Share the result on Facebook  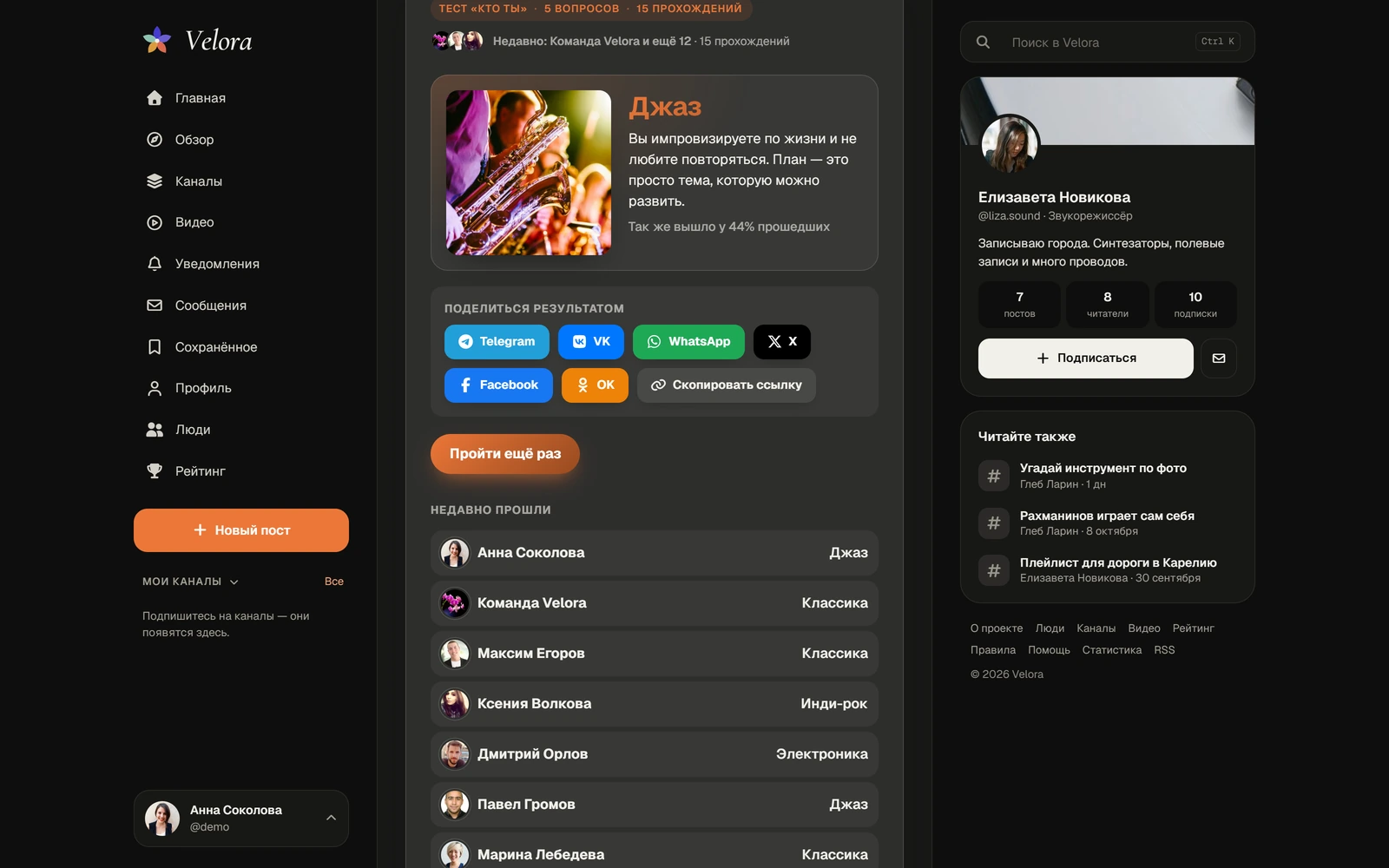coord(498,385)
